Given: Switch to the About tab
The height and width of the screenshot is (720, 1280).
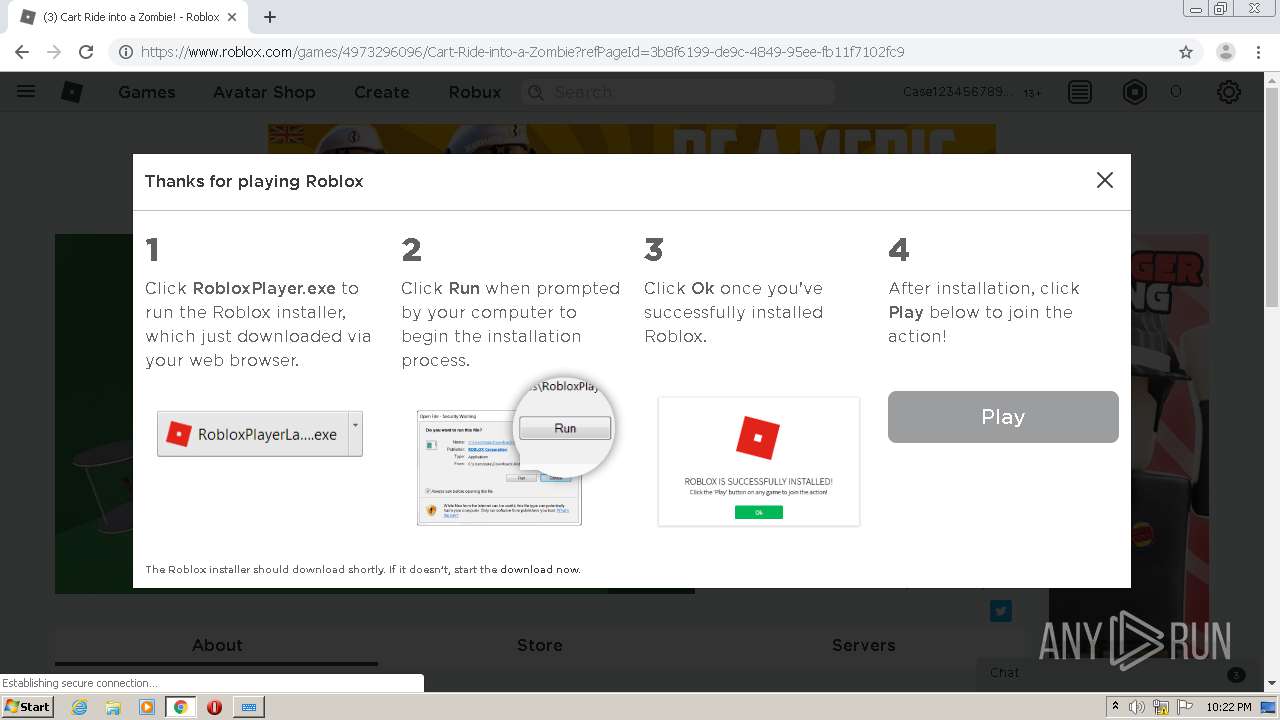Looking at the screenshot, I should coord(217,646).
